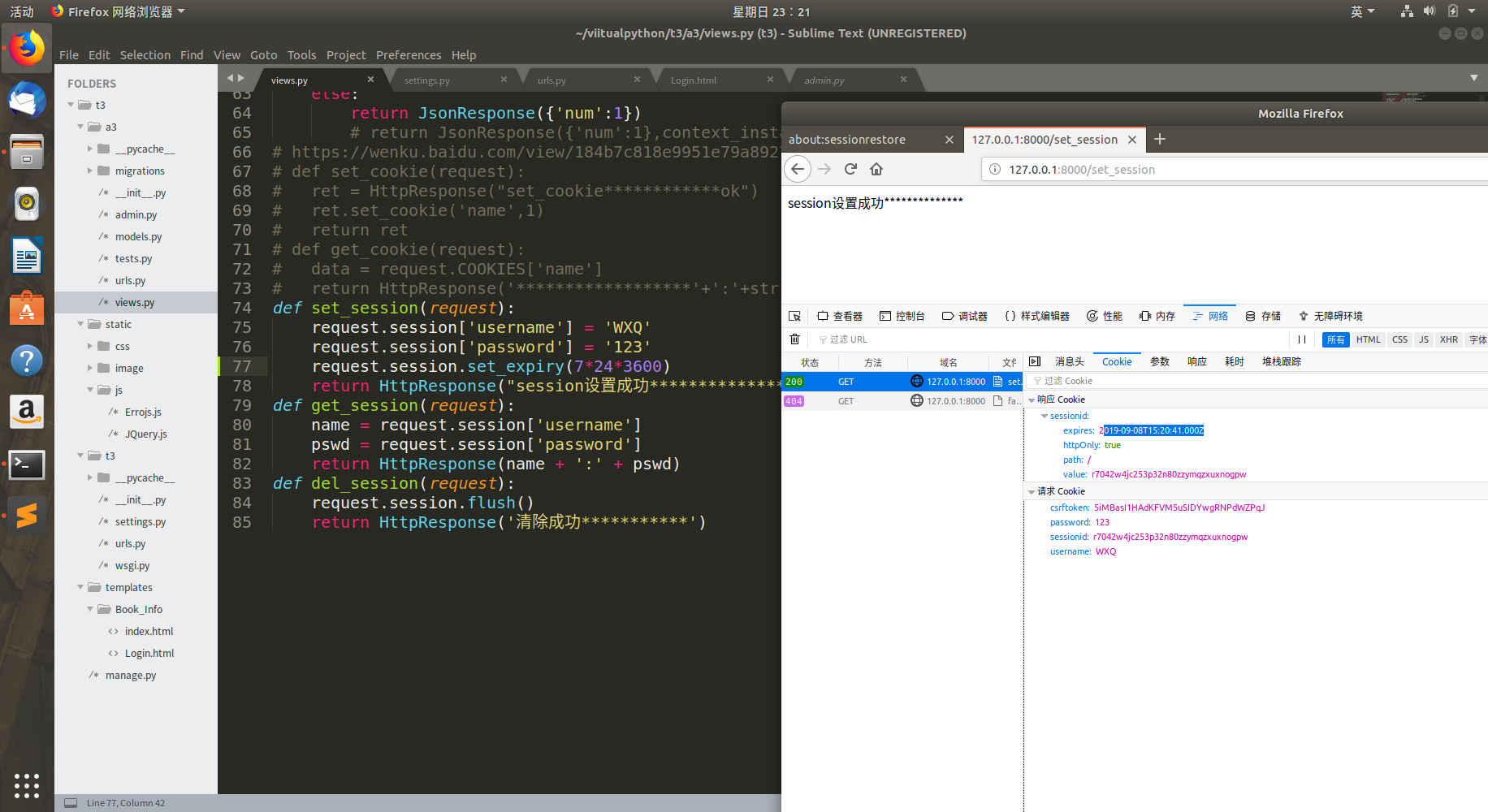Open JQuery.js in the sidebar
Image resolution: width=1488 pixels, height=812 pixels.
tap(145, 434)
